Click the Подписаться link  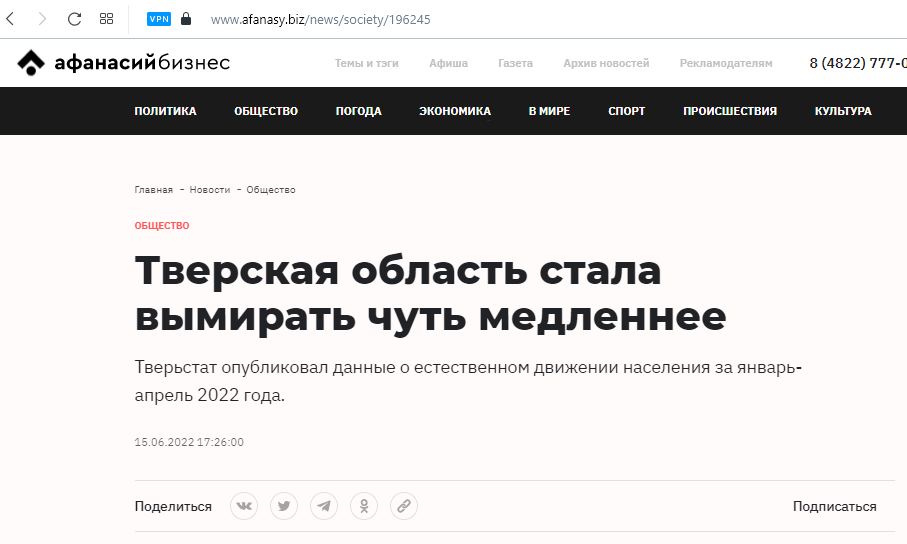click(834, 507)
